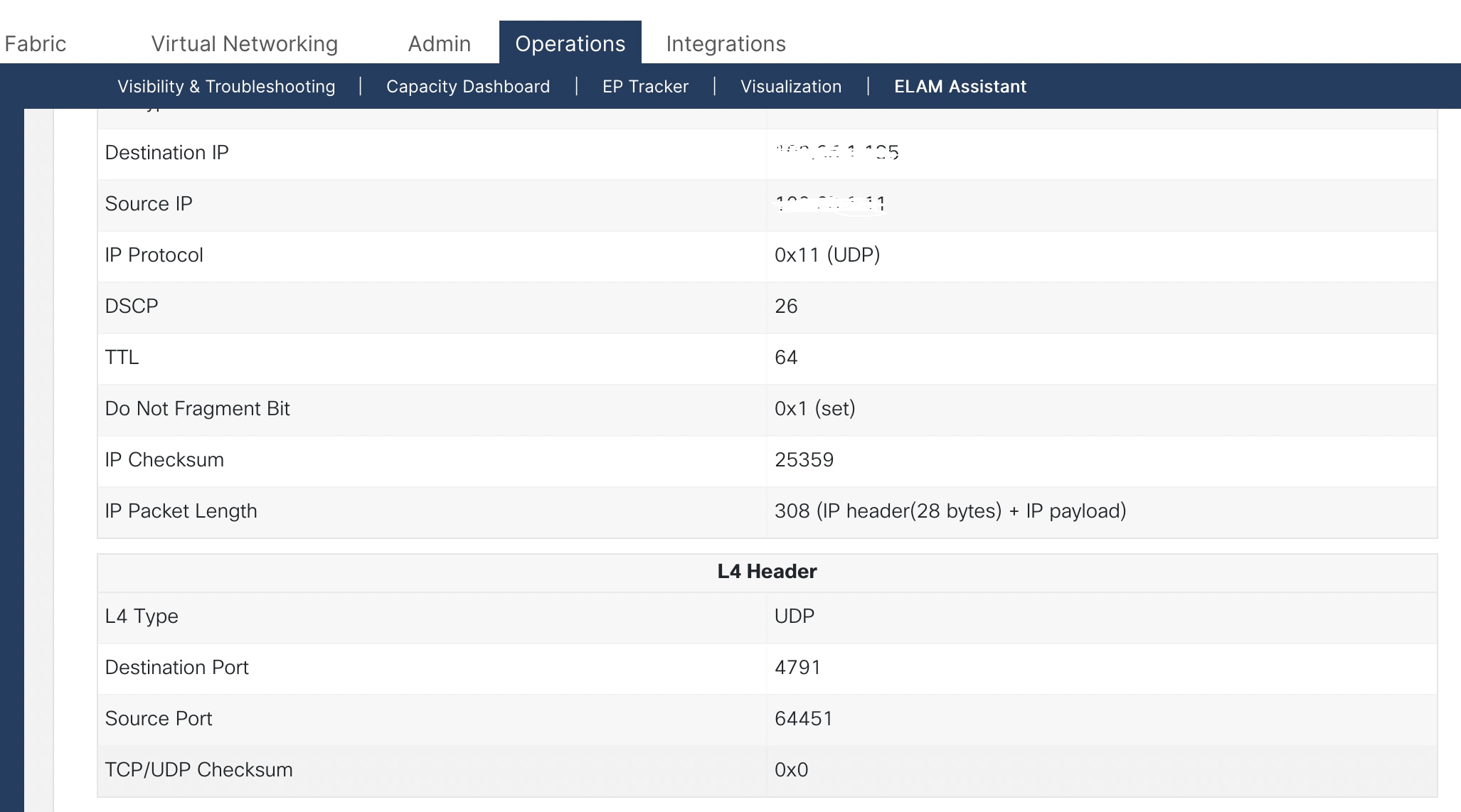Click the Source IP value

pos(829,203)
